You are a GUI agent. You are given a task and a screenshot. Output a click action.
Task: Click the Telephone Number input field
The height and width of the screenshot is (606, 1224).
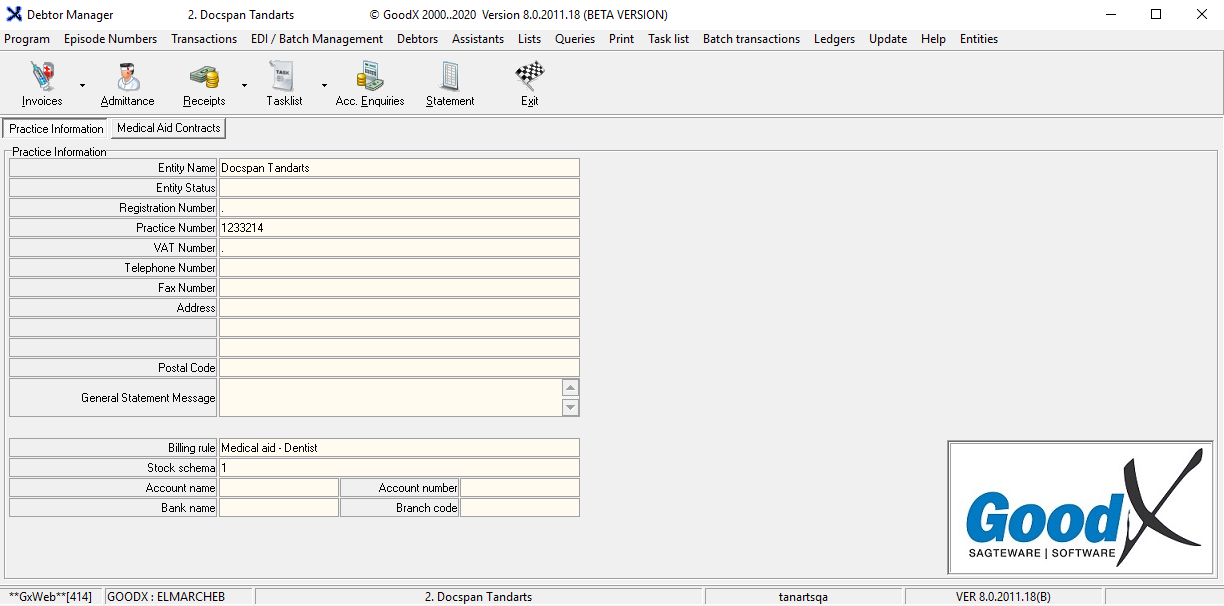pyautogui.click(x=399, y=268)
